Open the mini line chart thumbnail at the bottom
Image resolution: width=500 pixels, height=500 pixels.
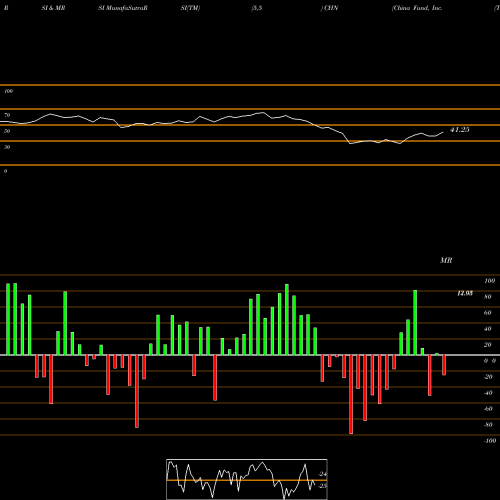pos(247,479)
